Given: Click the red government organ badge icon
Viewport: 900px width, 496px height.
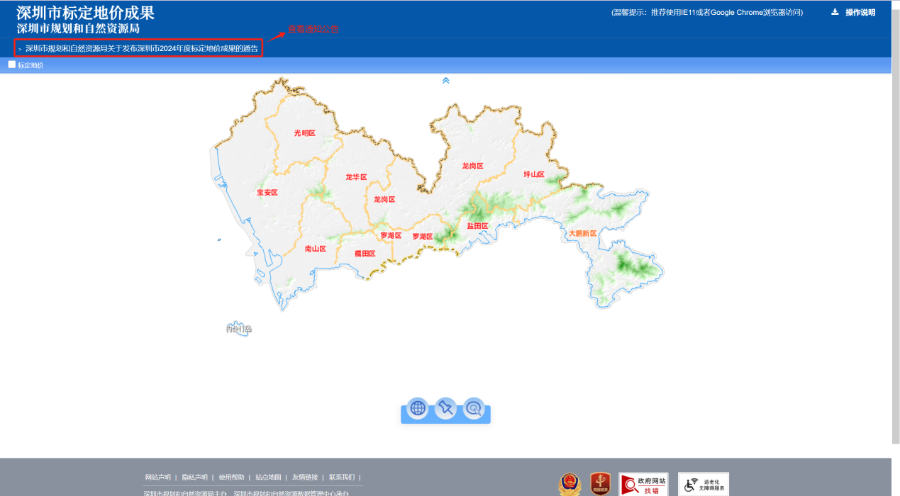Looking at the screenshot, I should point(599,484).
